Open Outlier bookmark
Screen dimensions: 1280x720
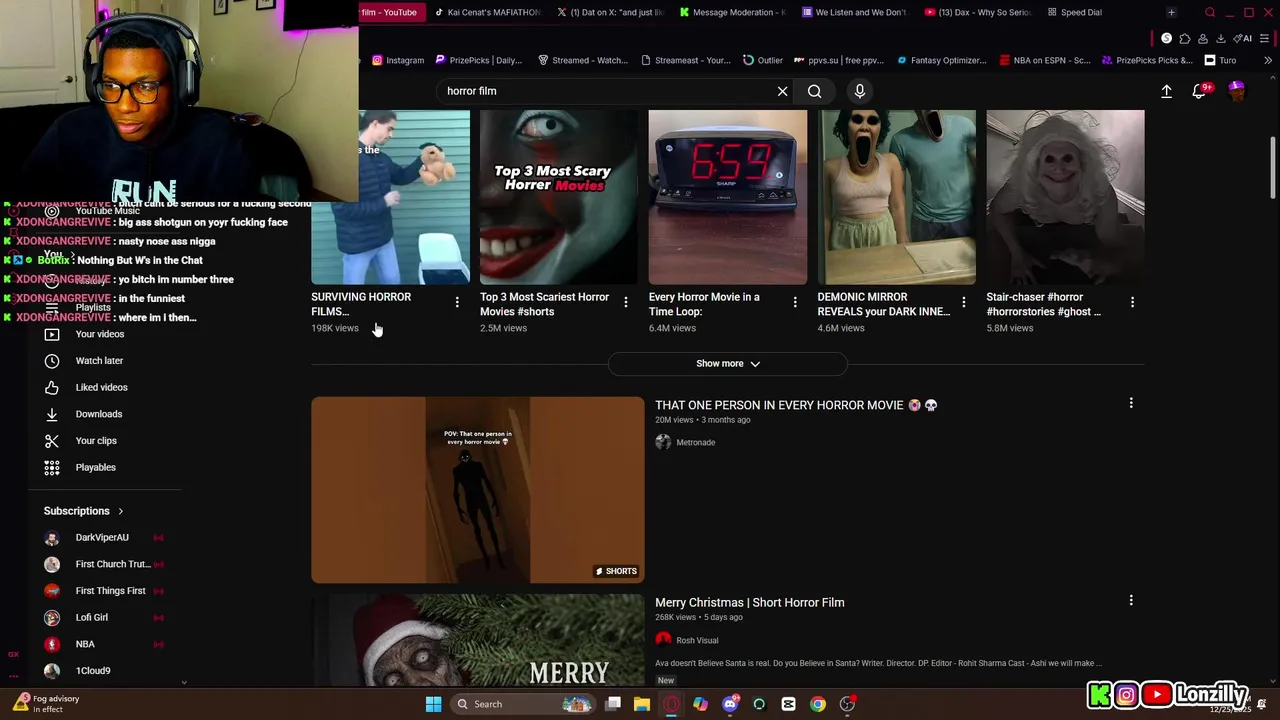tap(763, 60)
